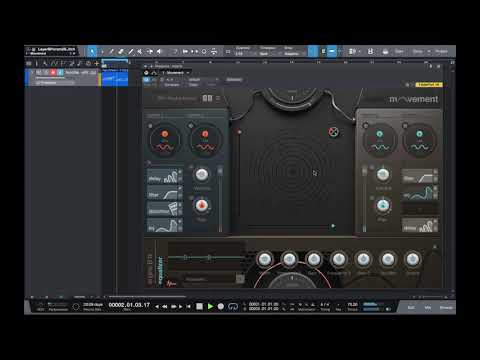
Task: Toggle power of first right rhythm module
Action: pos(366,126)
